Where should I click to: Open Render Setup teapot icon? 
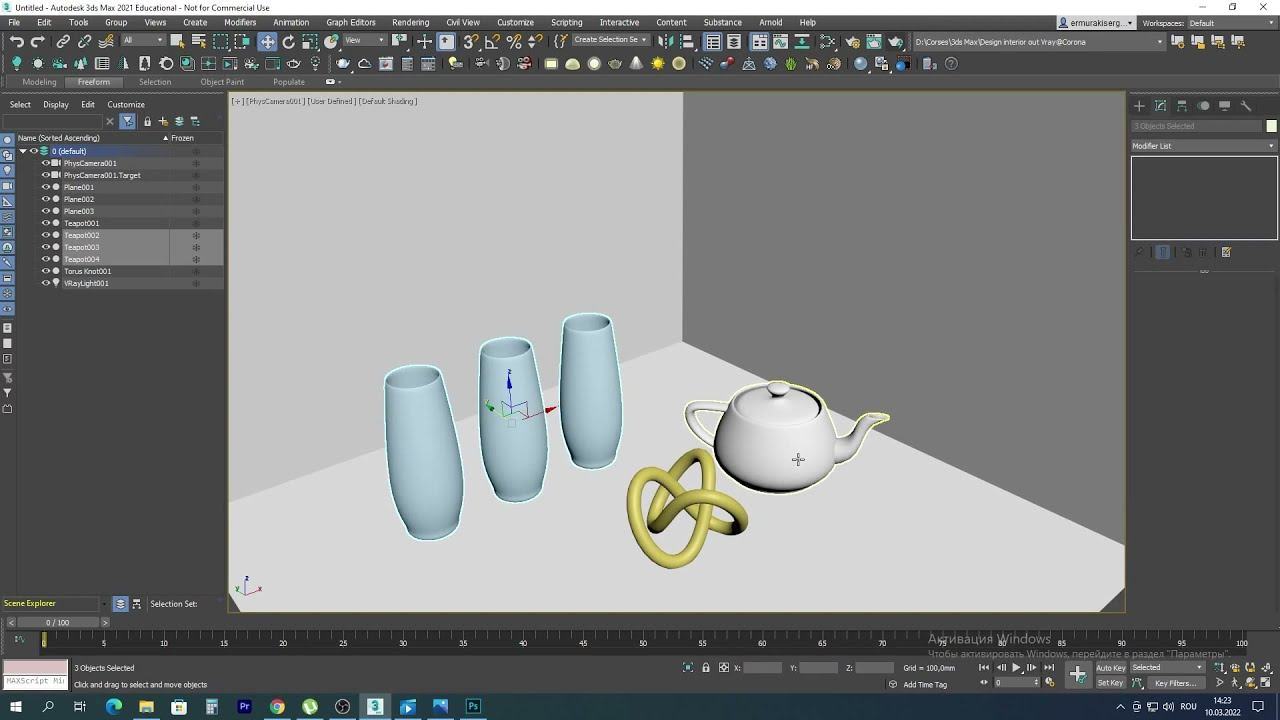[x=852, y=41]
